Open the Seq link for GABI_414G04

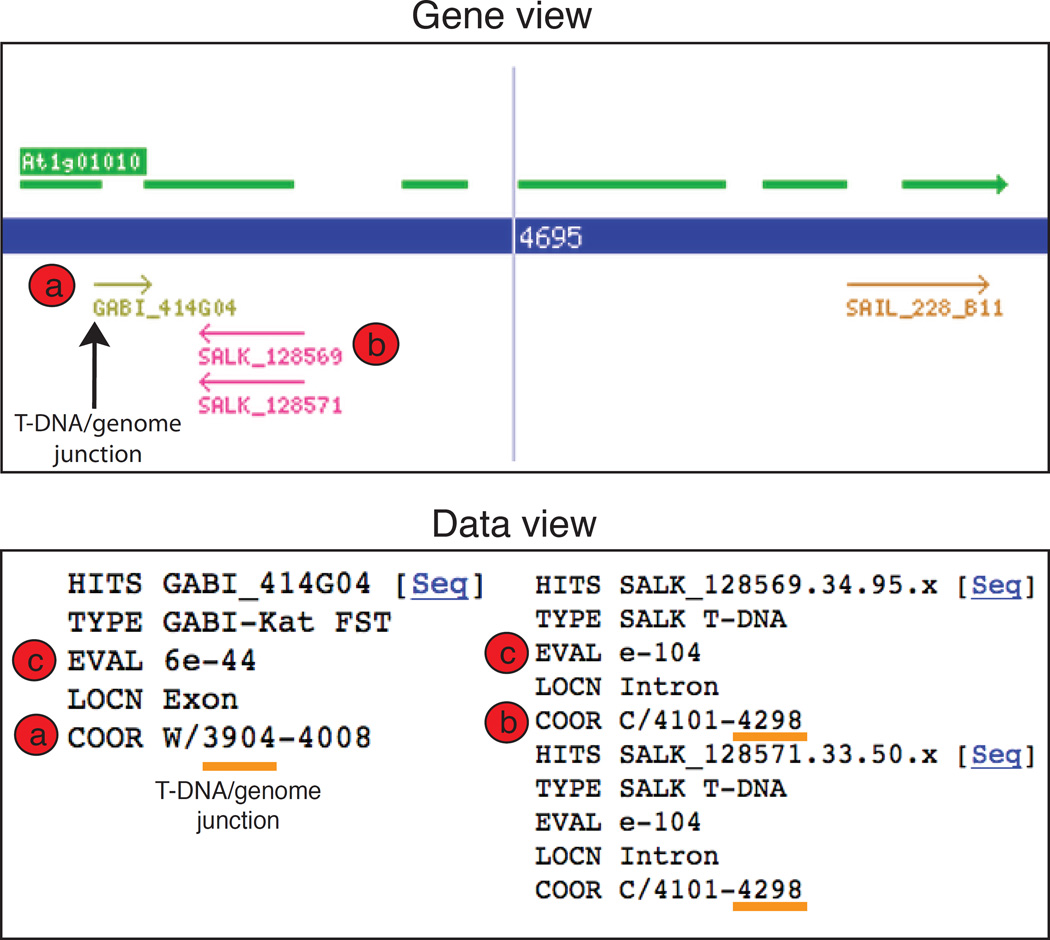pyautogui.click(x=439, y=584)
